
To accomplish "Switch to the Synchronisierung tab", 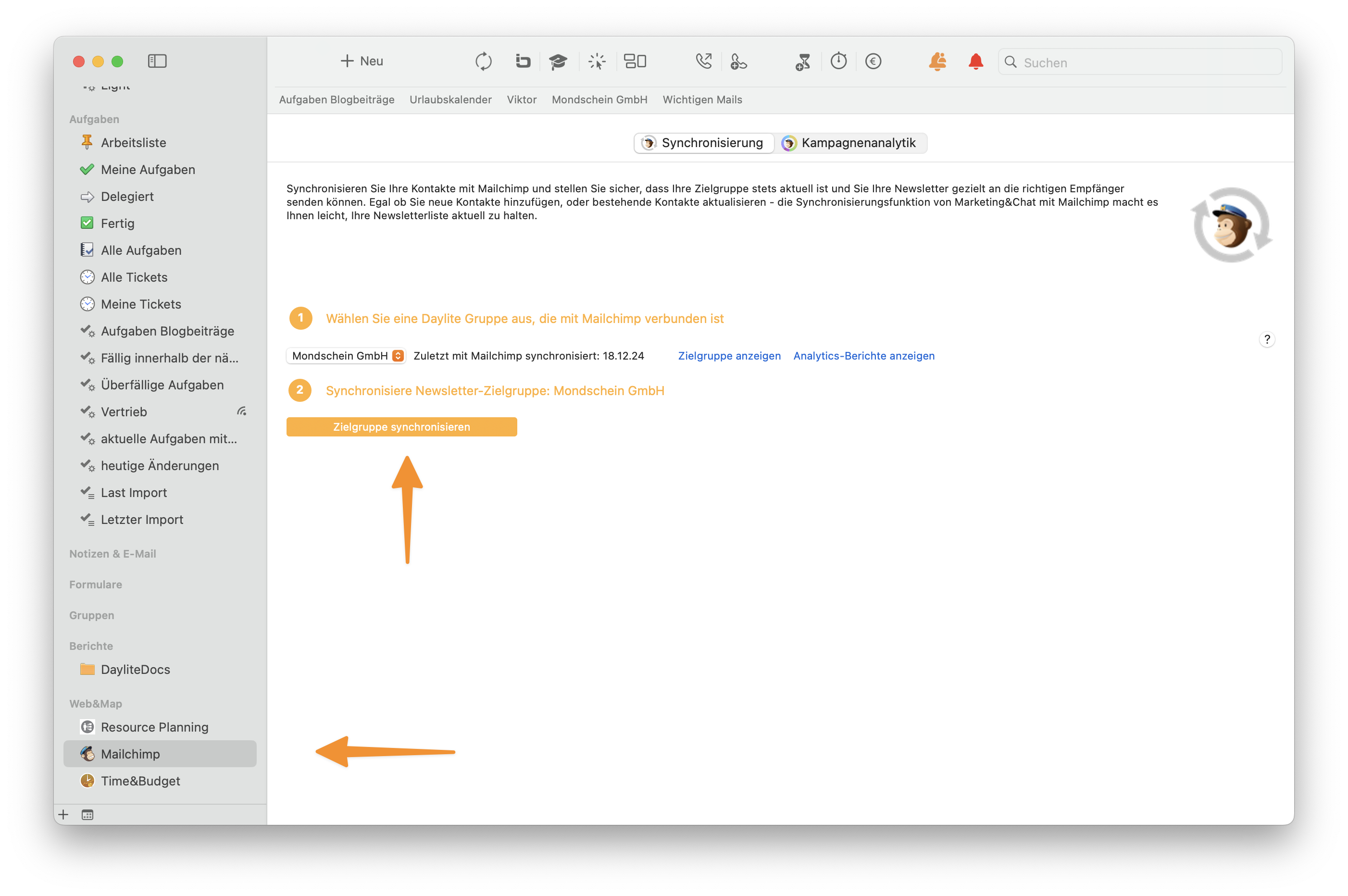I will [703, 143].
